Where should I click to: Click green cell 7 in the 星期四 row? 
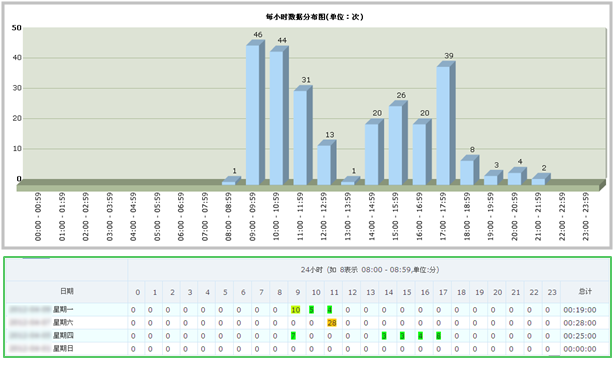point(293,336)
